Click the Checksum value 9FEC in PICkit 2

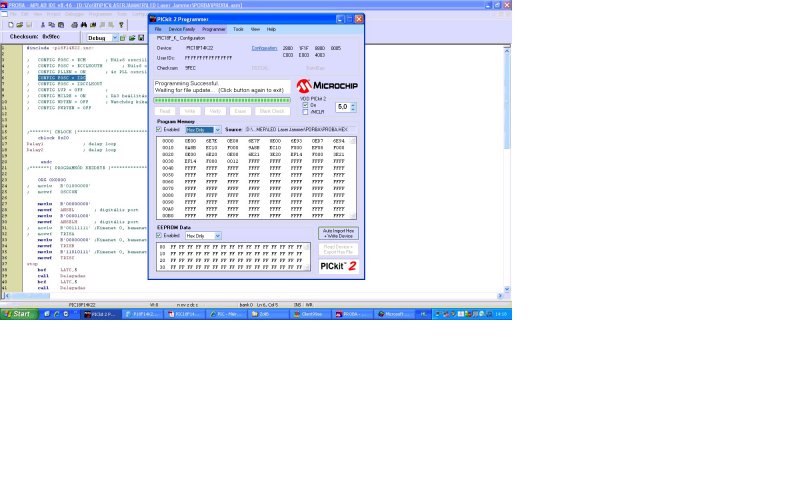[190, 68]
